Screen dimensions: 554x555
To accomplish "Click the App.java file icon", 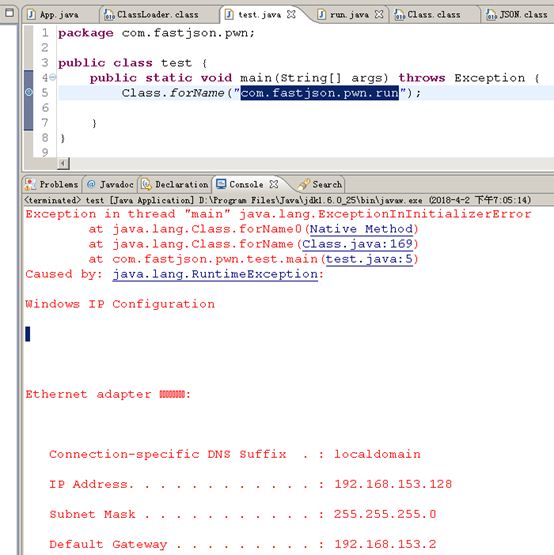I will tap(32, 15).
